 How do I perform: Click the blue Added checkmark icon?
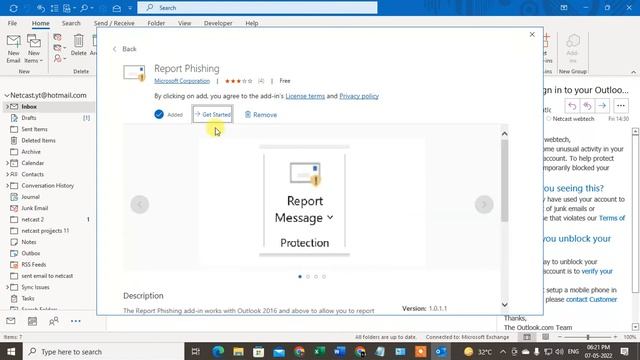click(159, 114)
